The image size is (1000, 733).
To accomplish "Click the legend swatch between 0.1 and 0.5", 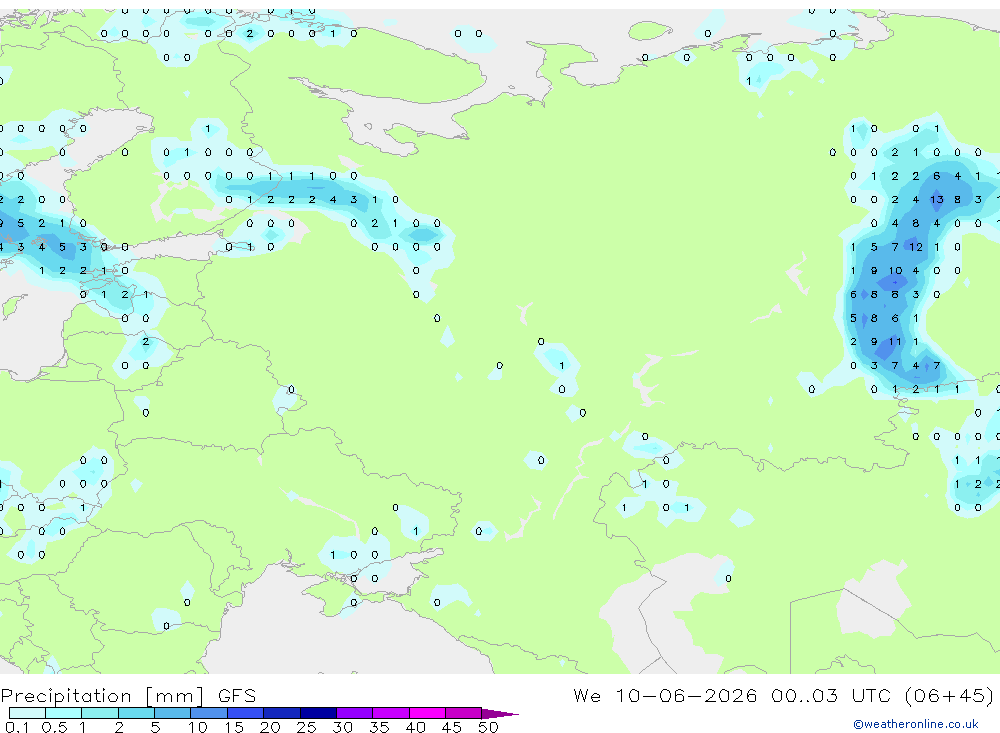I will click(x=27, y=713).
